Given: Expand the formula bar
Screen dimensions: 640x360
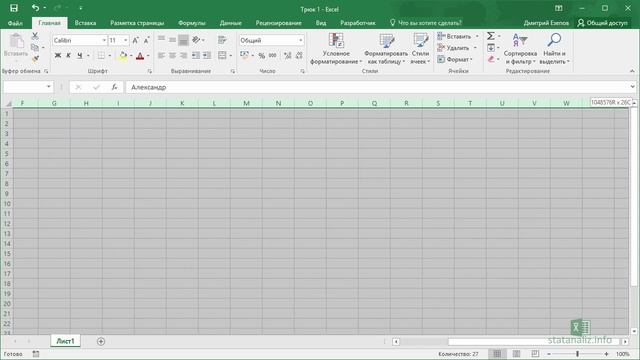Looking at the screenshot, I should point(632,87).
